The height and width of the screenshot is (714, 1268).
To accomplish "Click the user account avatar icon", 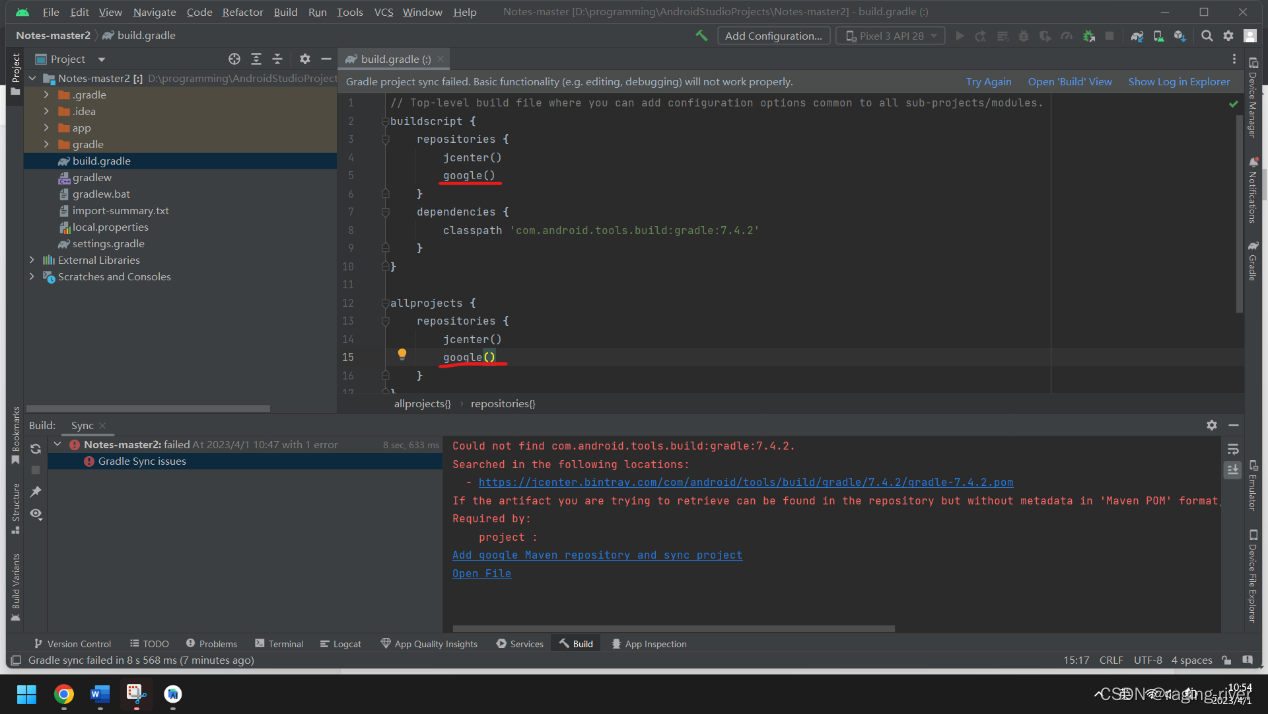I will (x=1250, y=36).
